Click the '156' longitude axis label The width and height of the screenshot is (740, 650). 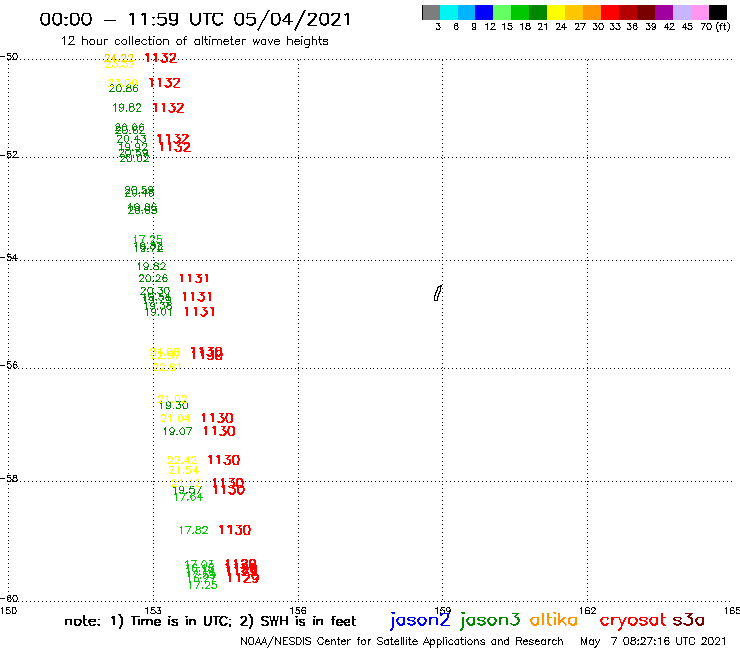[x=298, y=610]
